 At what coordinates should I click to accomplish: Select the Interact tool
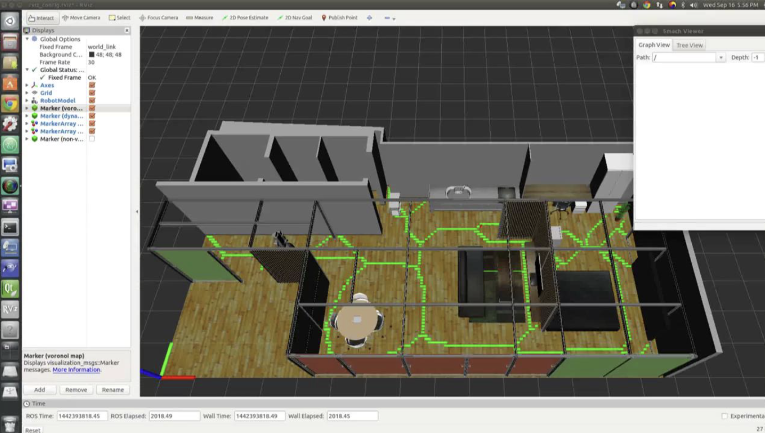point(42,18)
